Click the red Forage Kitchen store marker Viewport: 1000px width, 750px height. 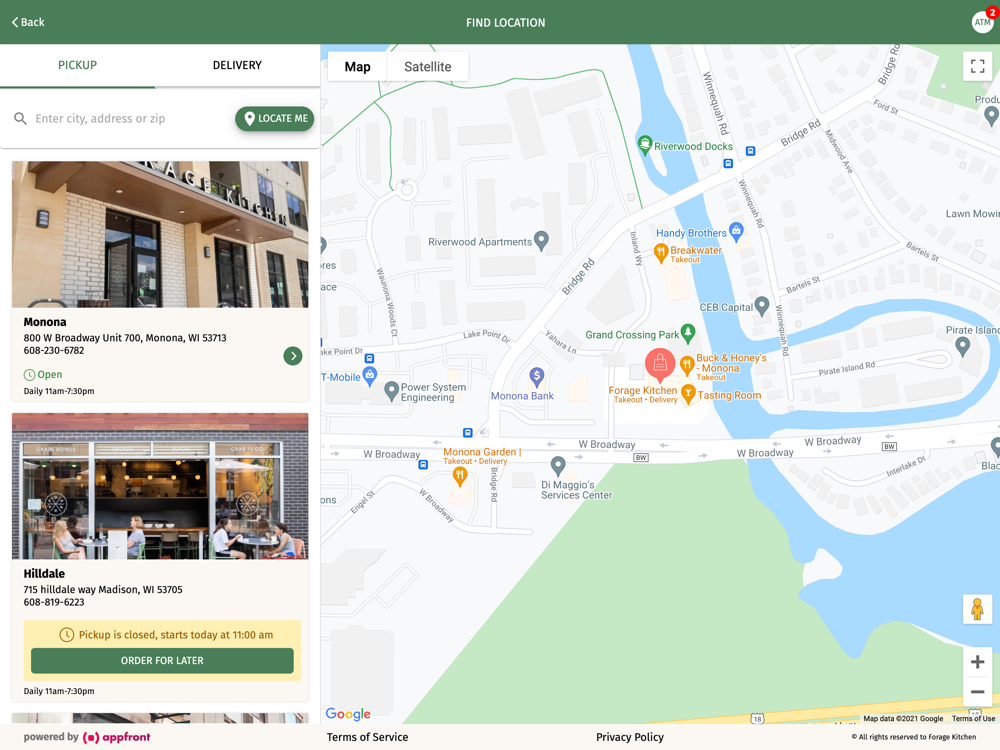[660, 365]
